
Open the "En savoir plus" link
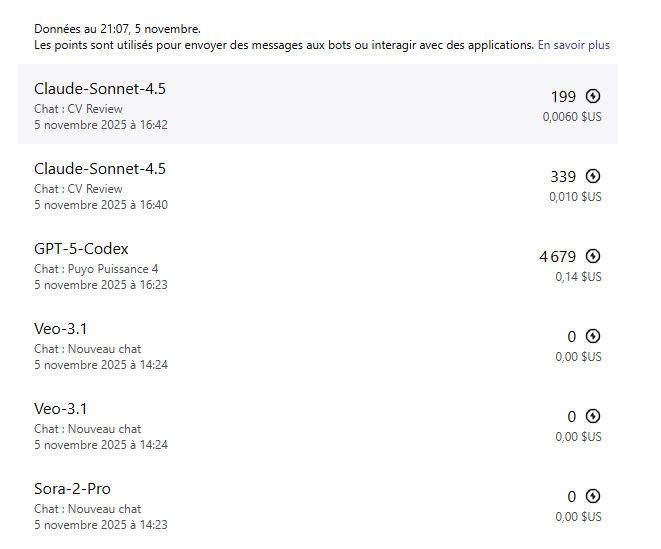573,45
